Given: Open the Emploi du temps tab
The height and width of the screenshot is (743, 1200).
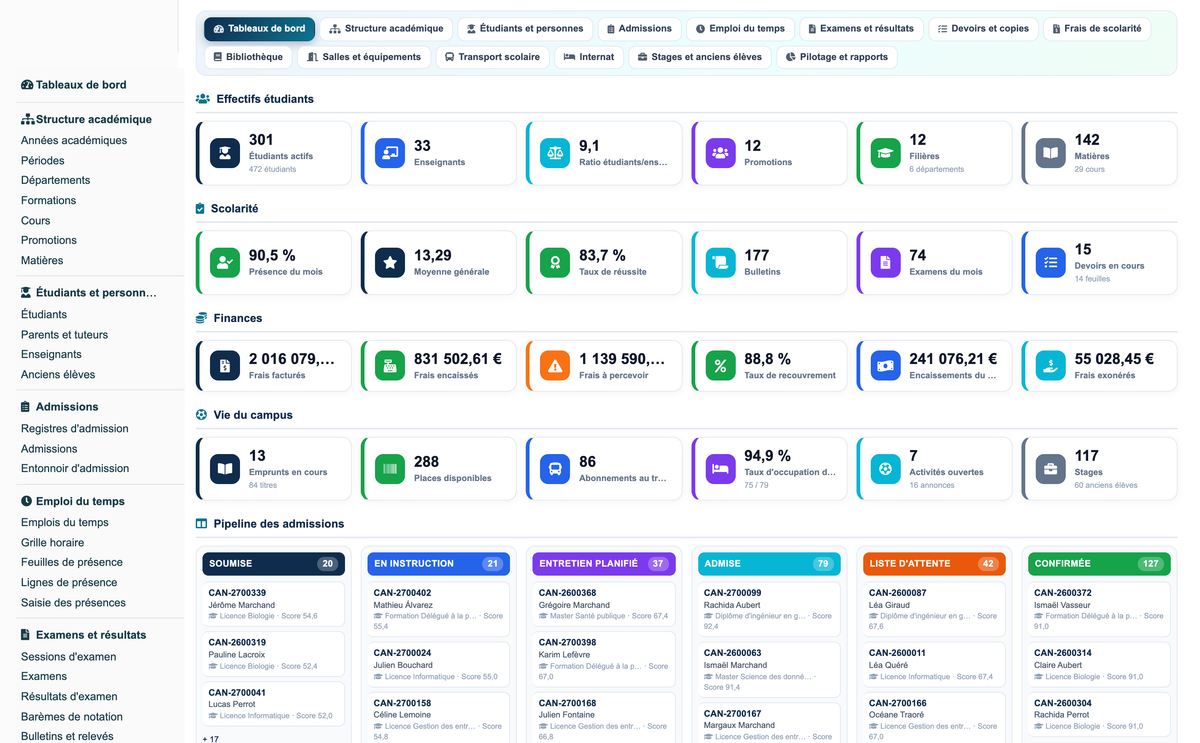Looking at the screenshot, I should coord(741,29).
